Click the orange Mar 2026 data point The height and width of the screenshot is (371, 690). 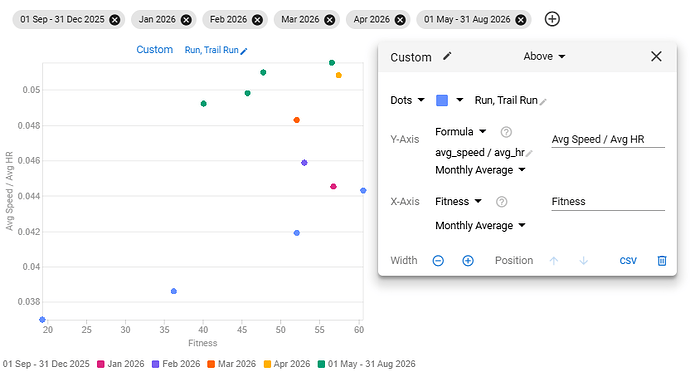[297, 120]
